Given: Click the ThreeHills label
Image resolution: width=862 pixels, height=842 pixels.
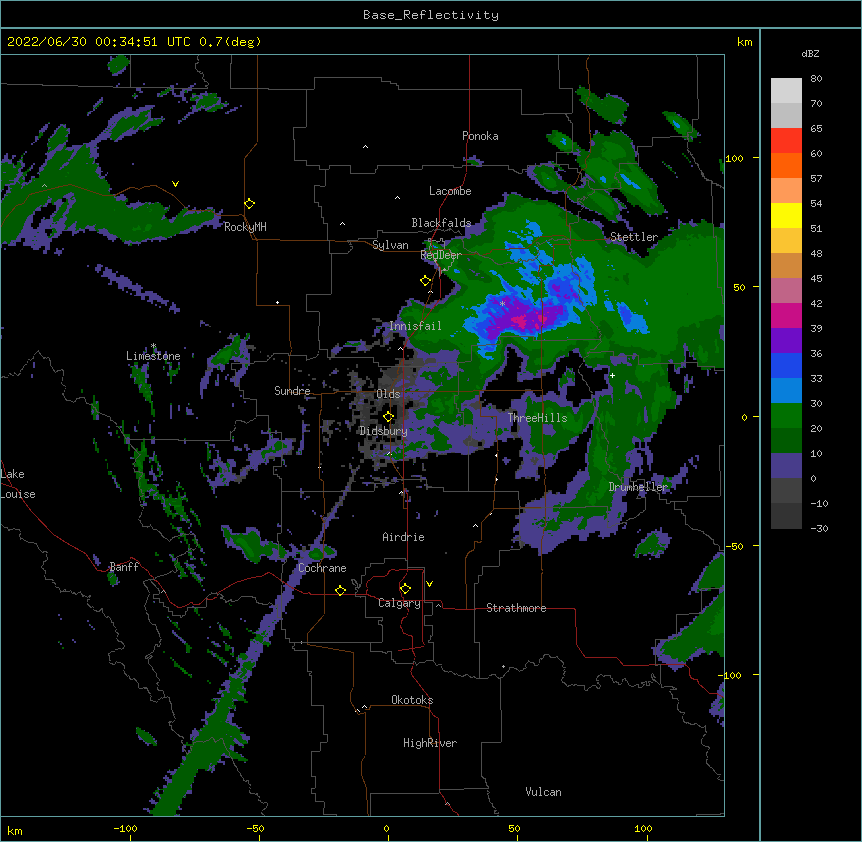Looking at the screenshot, I should (x=538, y=418).
